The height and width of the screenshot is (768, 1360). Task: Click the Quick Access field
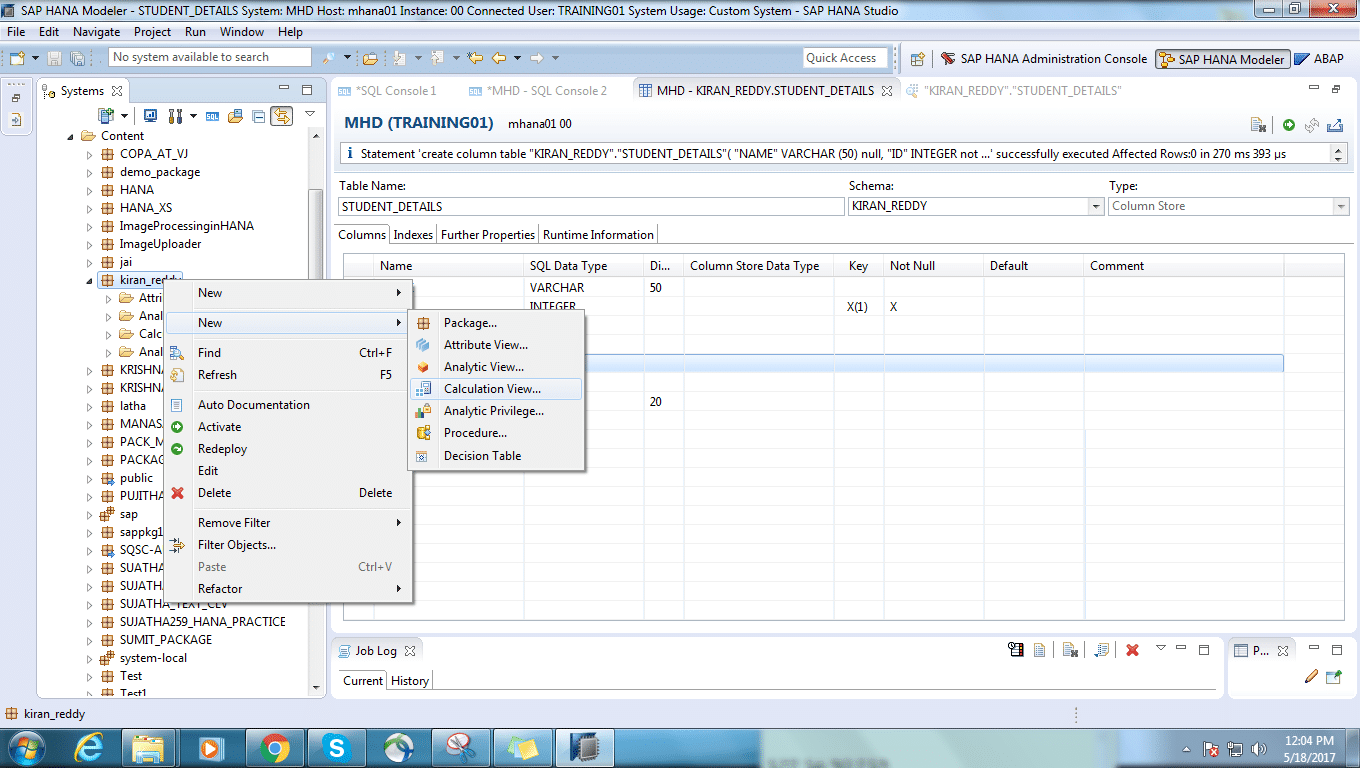click(845, 58)
